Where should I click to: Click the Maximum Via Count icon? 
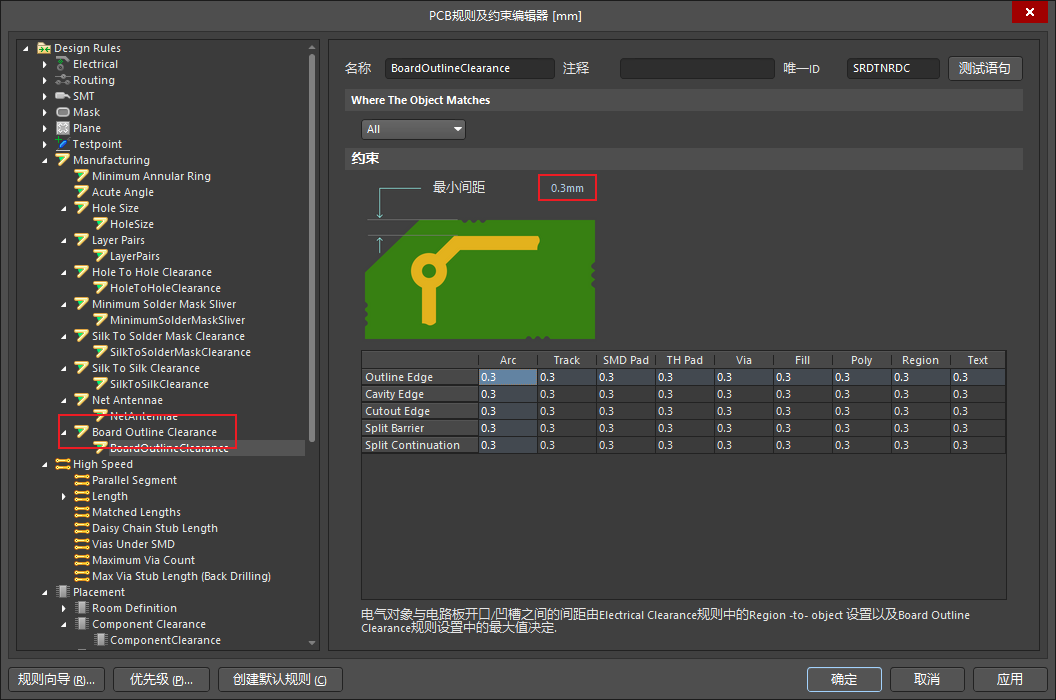click(x=81, y=560)
